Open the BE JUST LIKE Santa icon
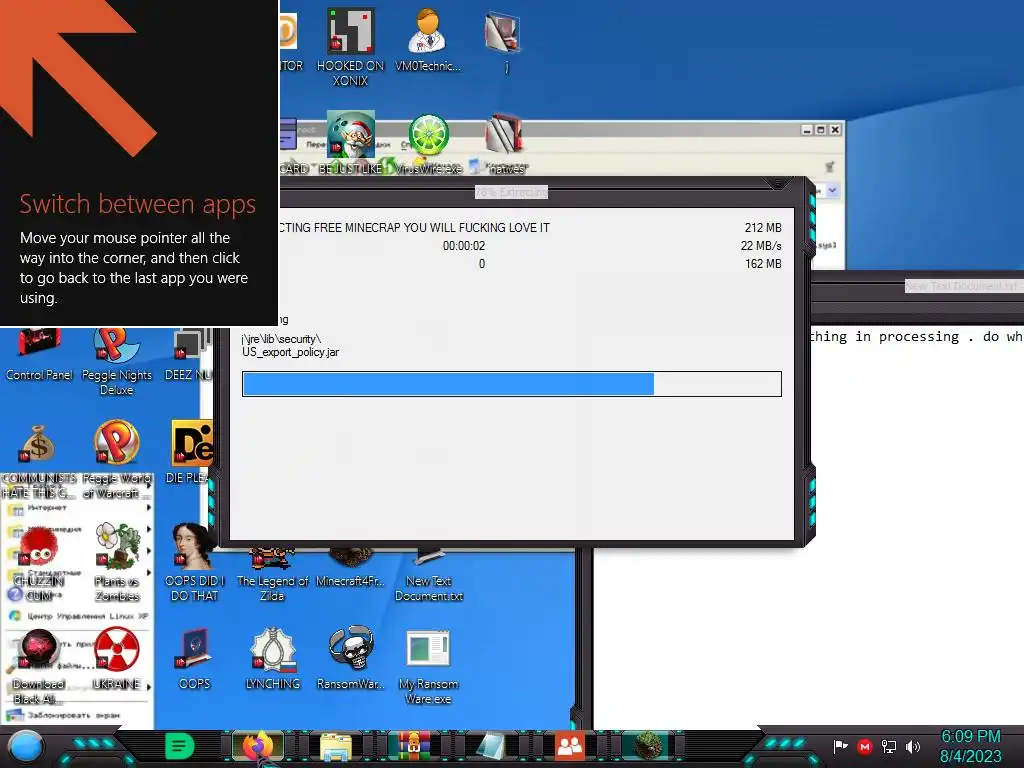1024x768 pixels. pyautogui.click(x=351, y=143)
